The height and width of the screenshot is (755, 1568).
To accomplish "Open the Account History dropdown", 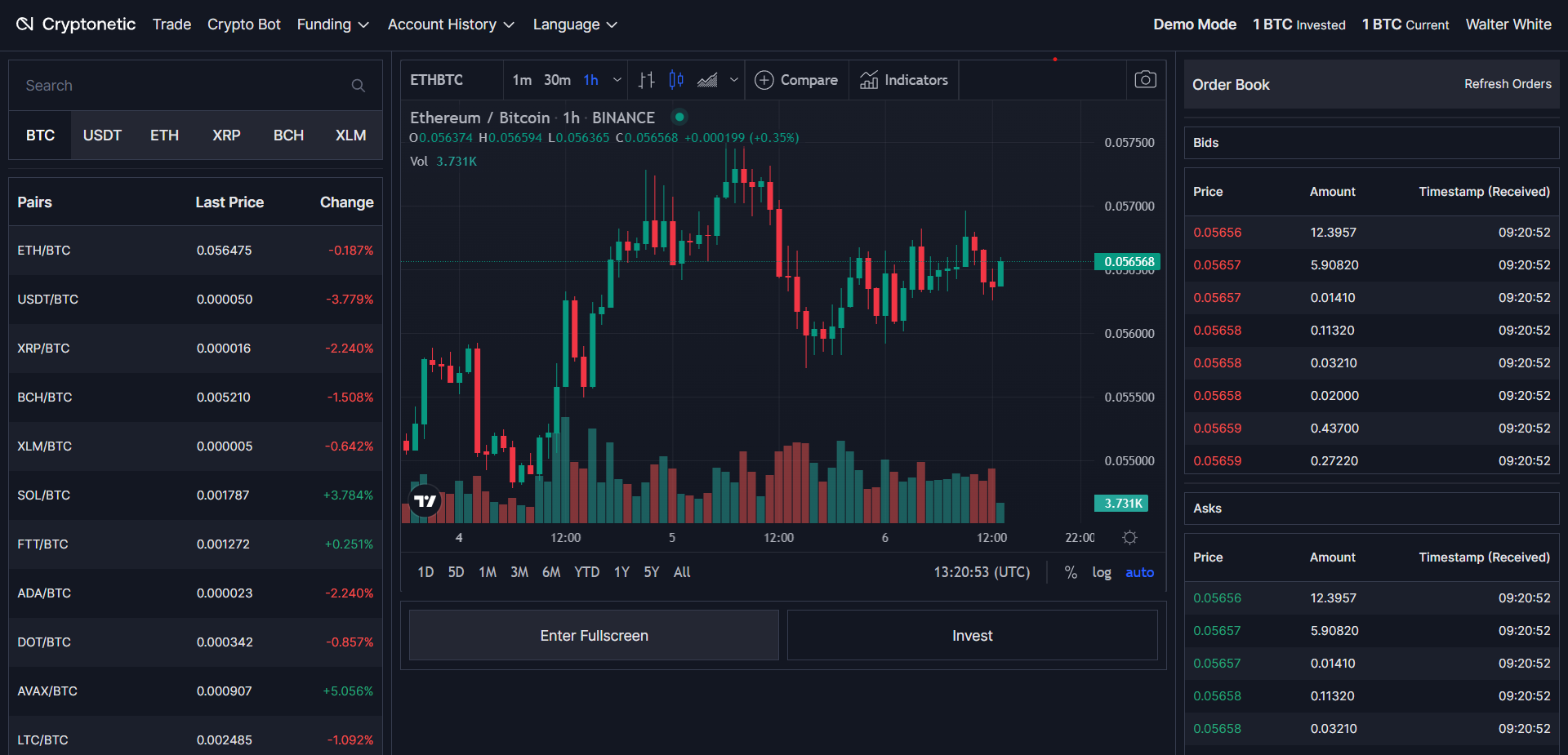I will point(451,24).
